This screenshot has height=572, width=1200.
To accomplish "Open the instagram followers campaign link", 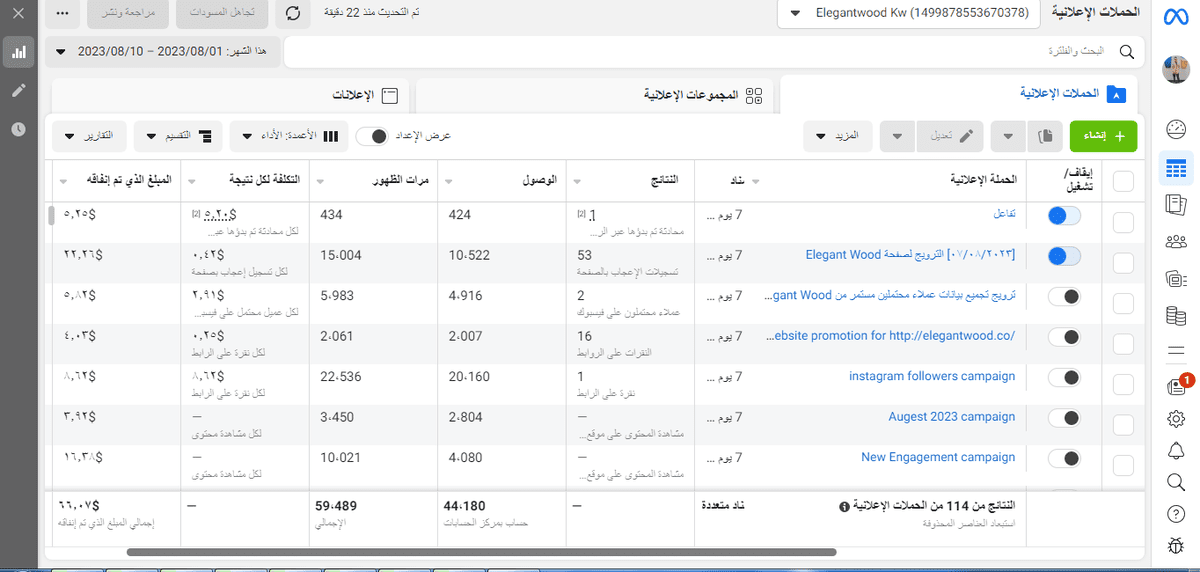I will coord(932,376).
